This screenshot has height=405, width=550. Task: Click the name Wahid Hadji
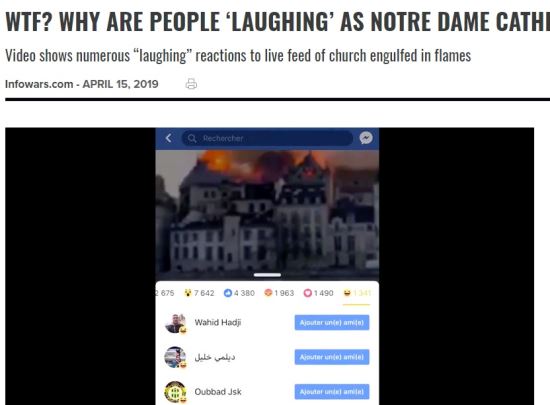pos(218,322)
